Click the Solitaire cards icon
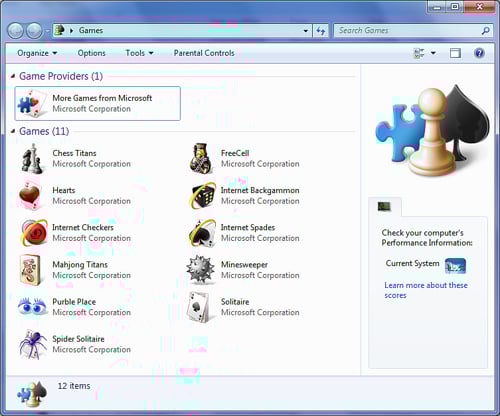The height and width of the screenshot is (416, 500). [199, 307]
